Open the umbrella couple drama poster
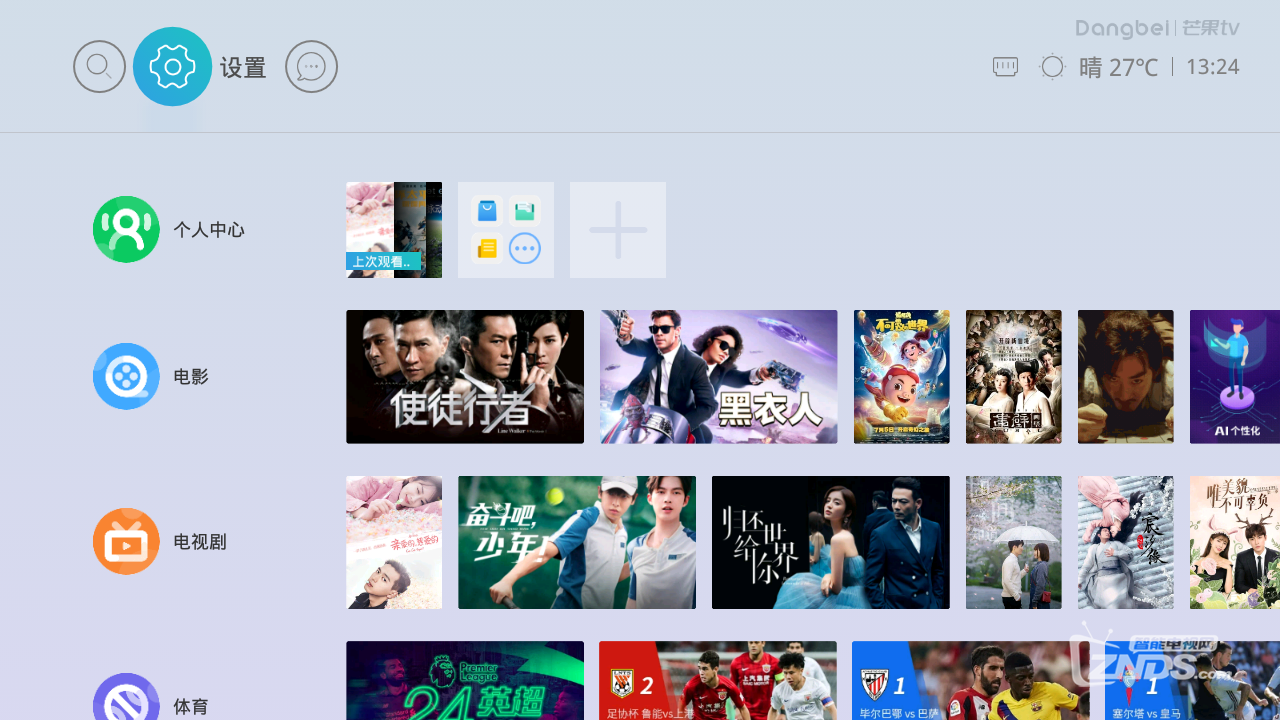This screenshot has width=1280, height=720. click(1014, 542)
